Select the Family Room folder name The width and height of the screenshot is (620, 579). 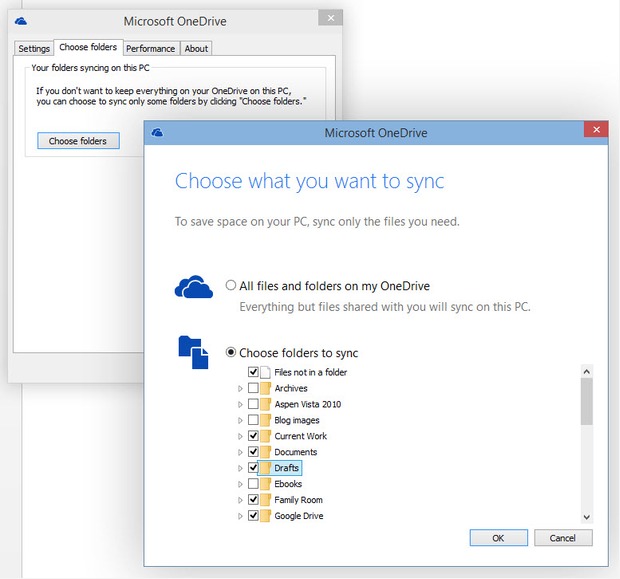point(298,500)
